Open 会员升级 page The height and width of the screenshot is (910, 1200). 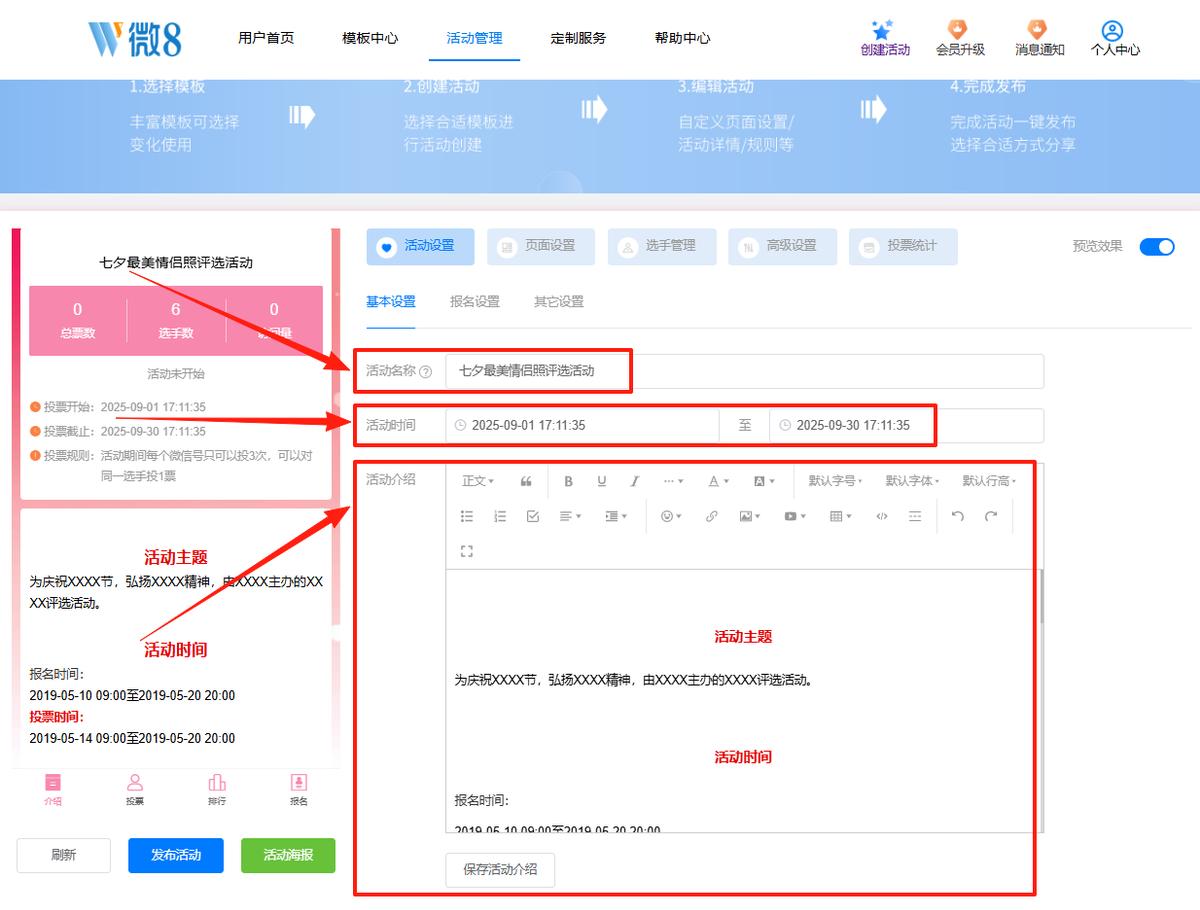[960, 38]
